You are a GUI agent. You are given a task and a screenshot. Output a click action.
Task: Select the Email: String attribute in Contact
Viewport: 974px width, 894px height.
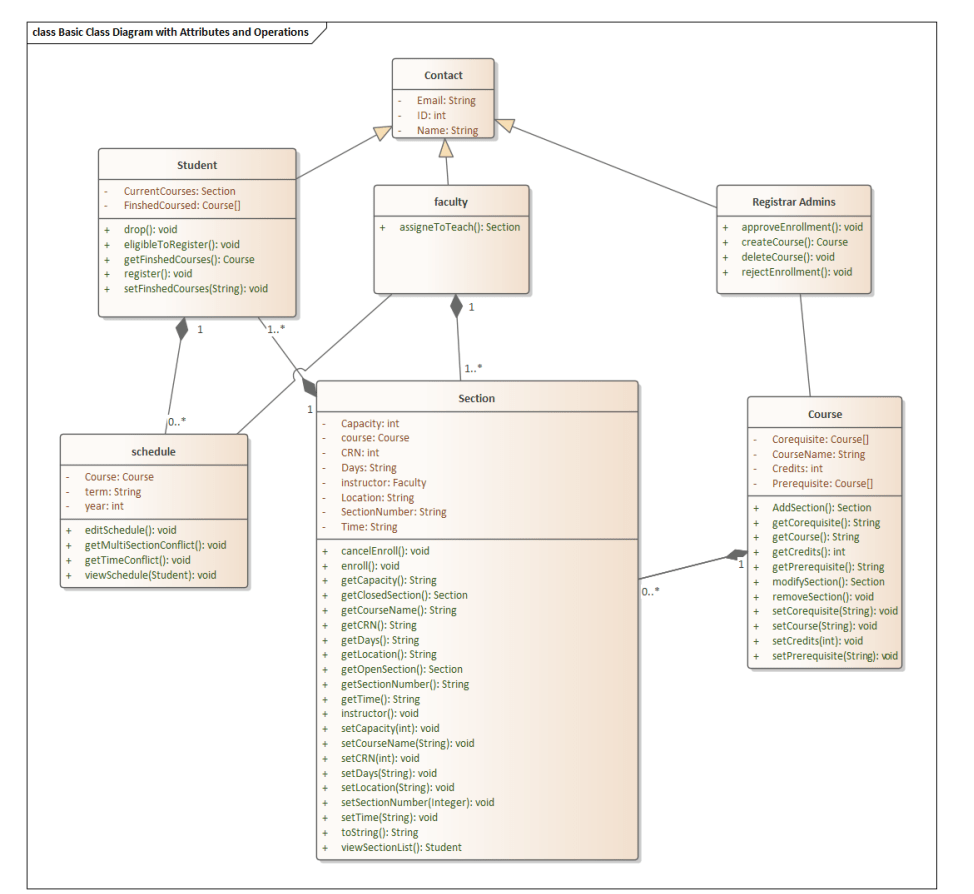coord(445,100)
